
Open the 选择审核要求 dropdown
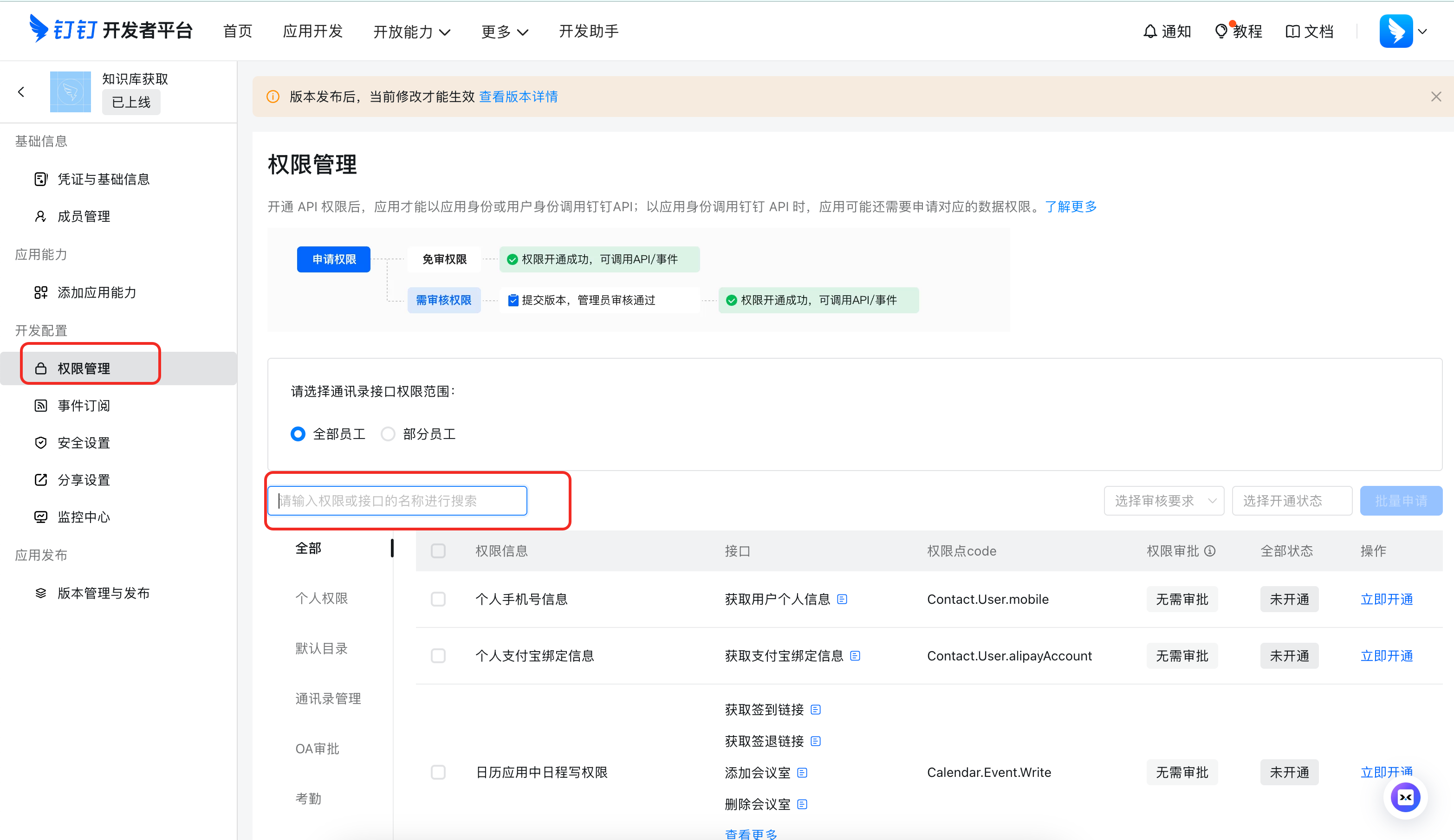pos(1163,500)
